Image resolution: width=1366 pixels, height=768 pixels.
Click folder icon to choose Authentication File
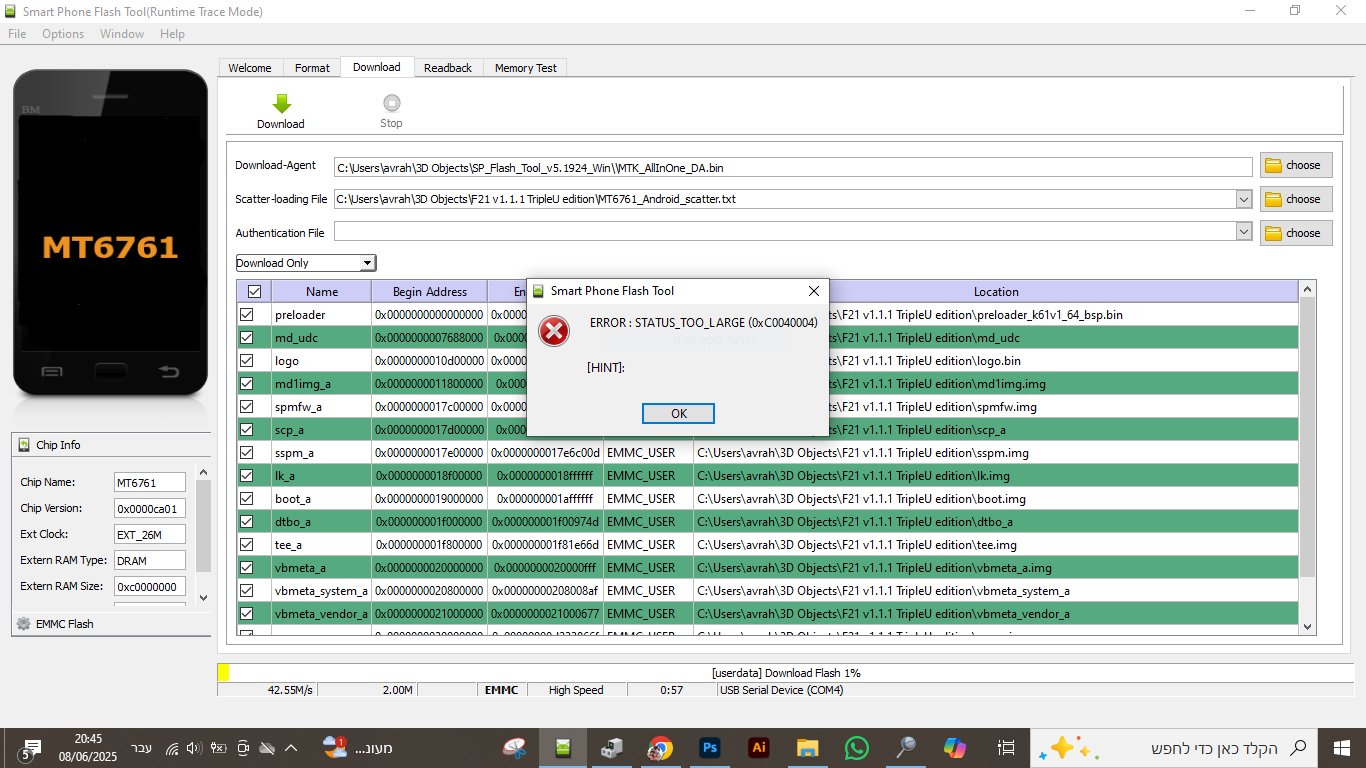click(1273, 234)
